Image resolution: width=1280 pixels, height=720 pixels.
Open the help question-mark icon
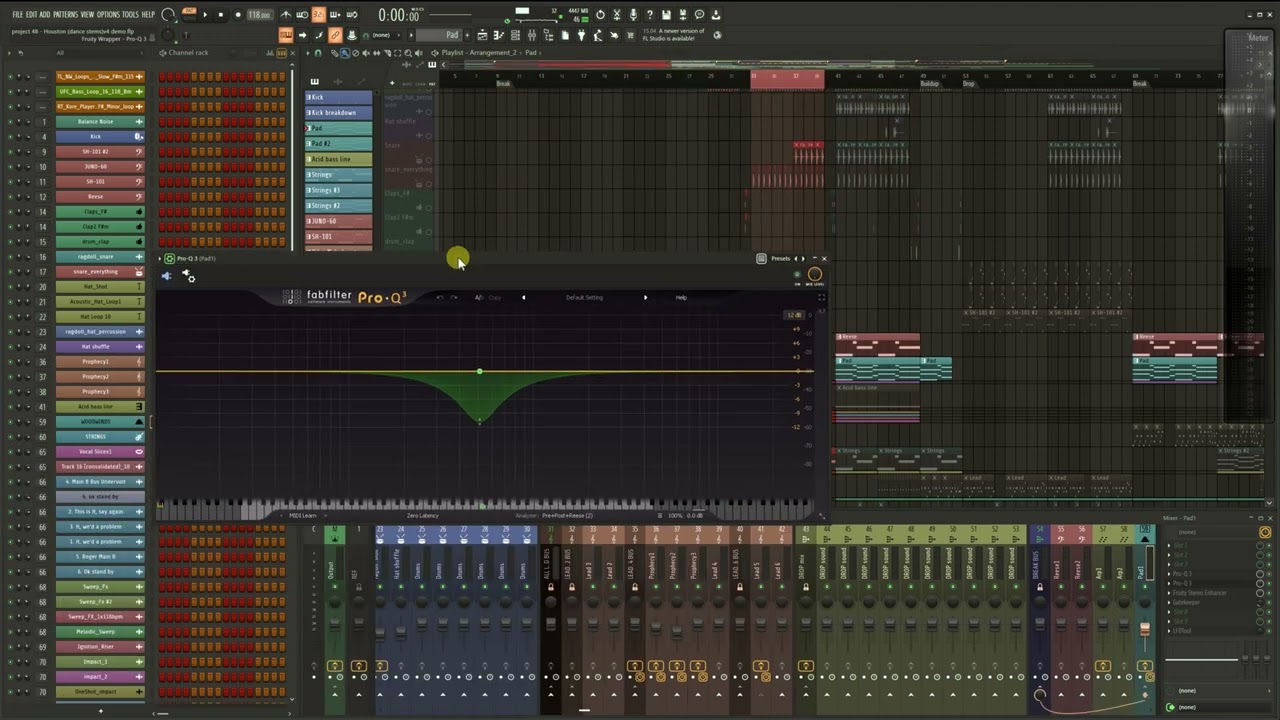[650, 15]
